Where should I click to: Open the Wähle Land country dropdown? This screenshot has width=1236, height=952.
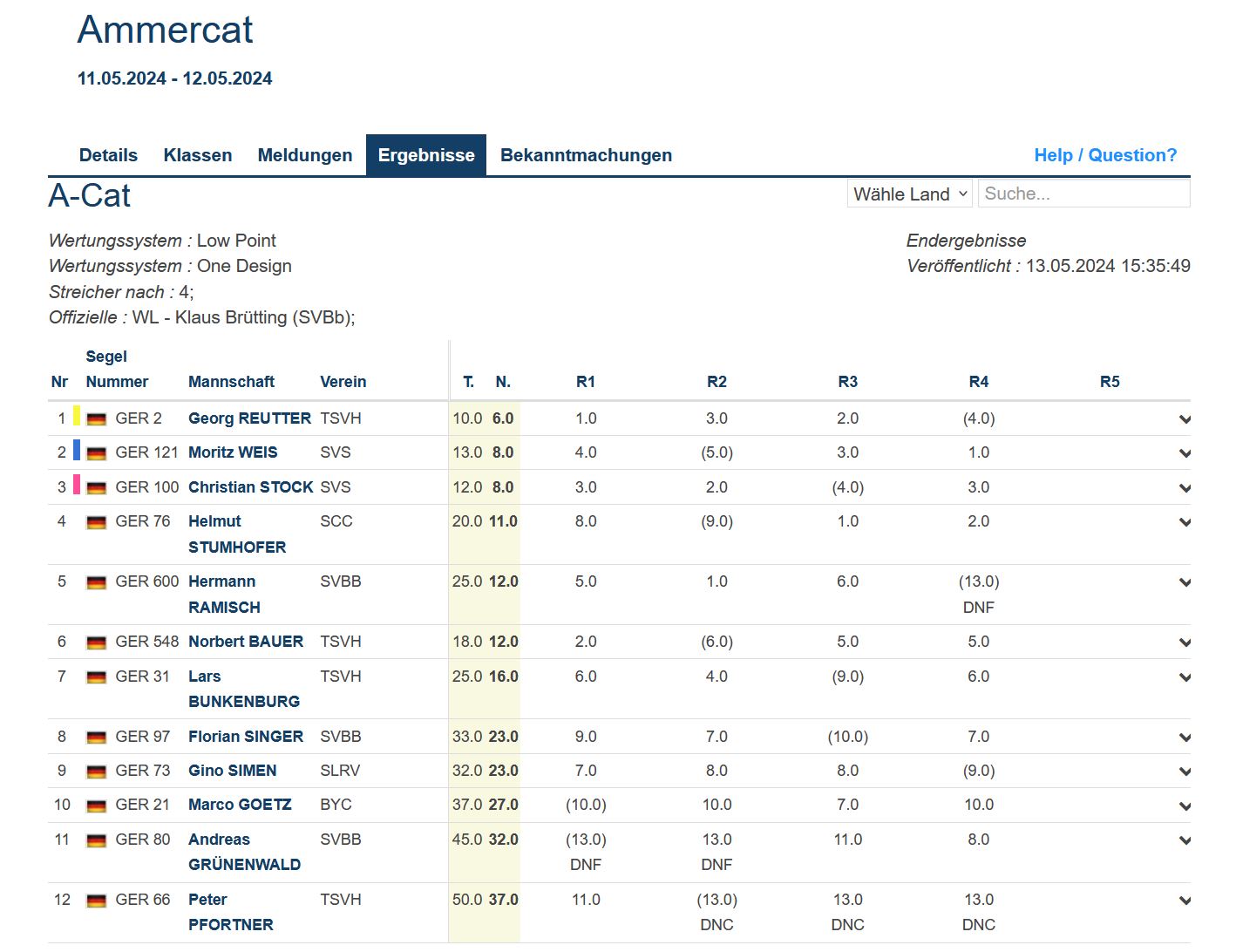pos(909,194)
